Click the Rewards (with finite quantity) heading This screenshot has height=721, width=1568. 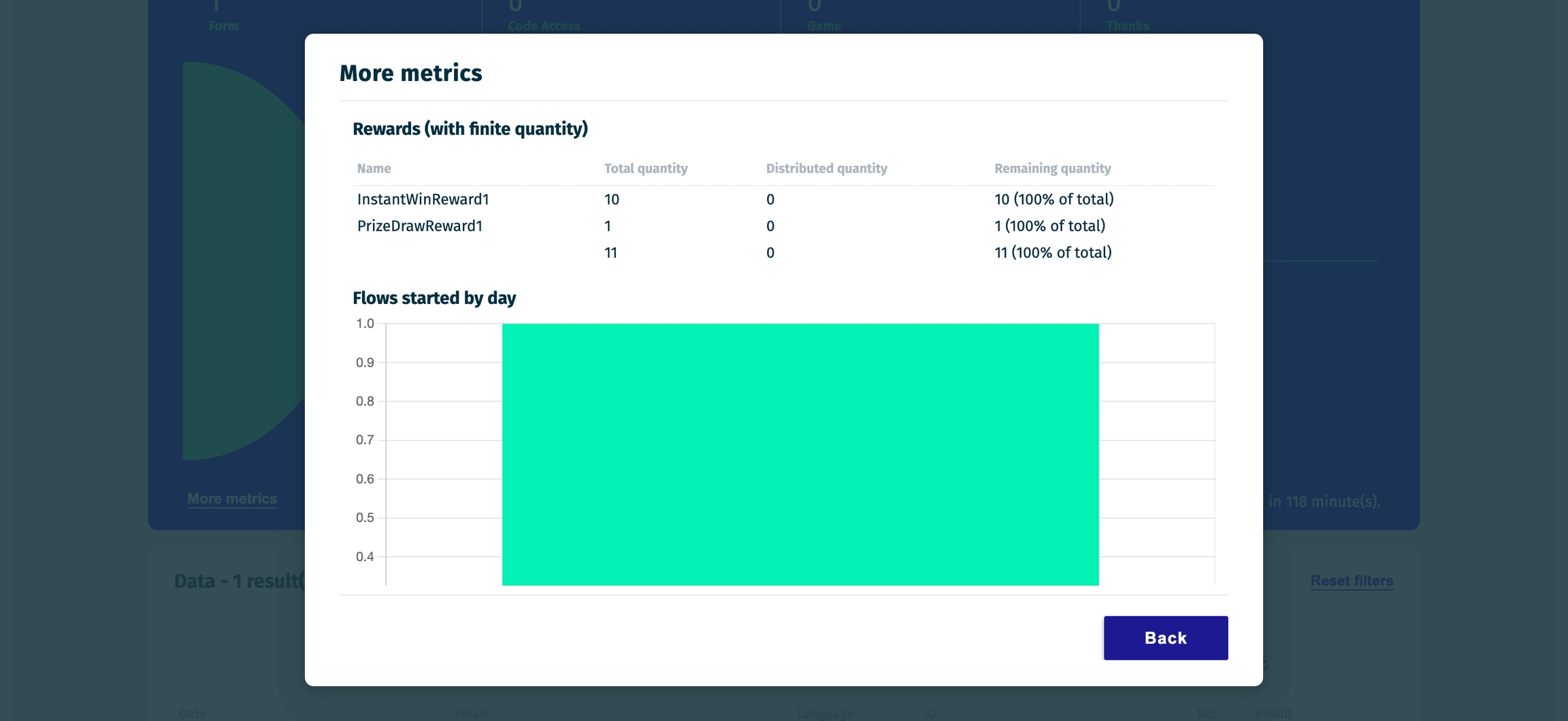coord(470,129)
